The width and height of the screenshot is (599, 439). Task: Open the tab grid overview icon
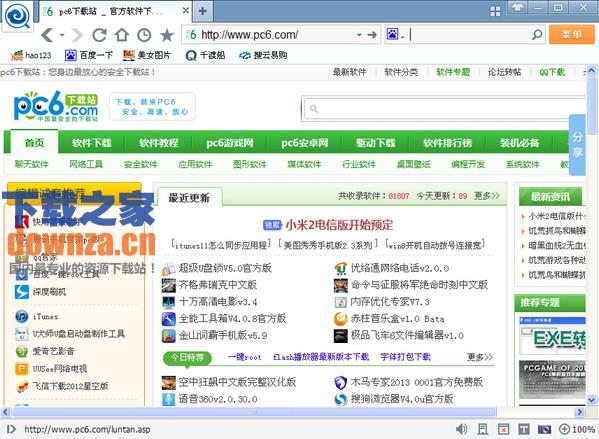pos(495,11)
